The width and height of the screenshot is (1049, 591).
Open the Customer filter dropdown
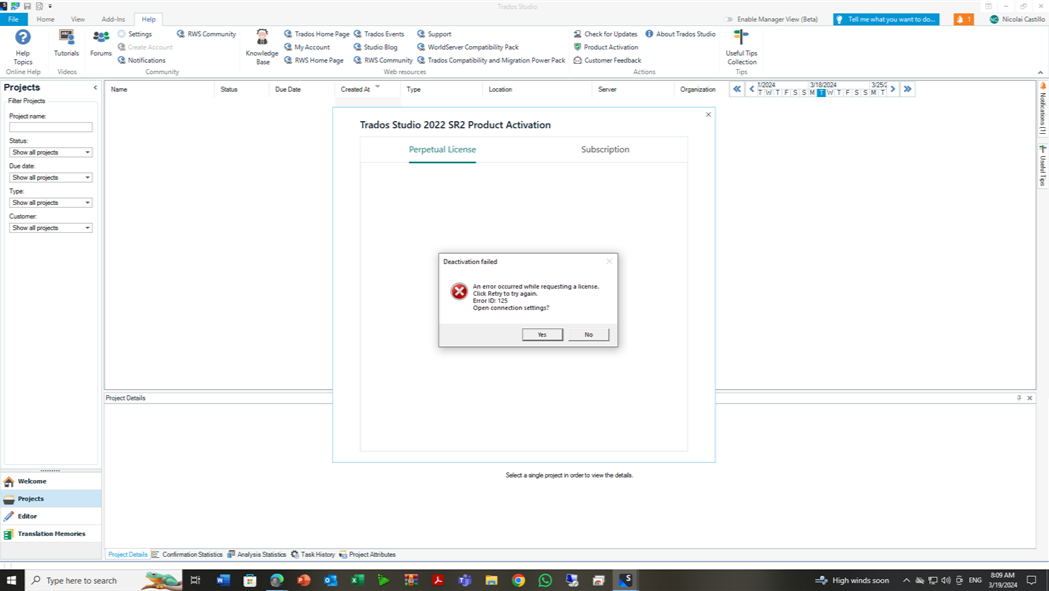[50, 228]
